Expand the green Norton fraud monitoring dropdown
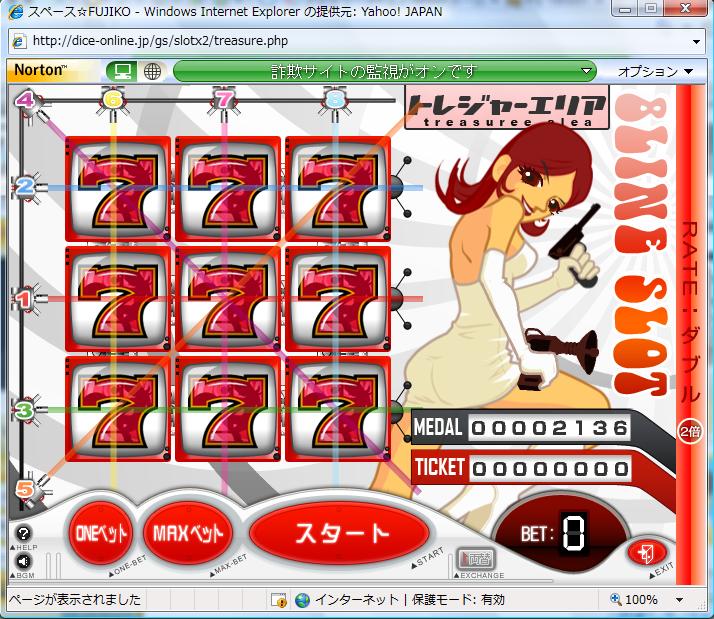The width and height of the screenshot is (714, 619). [x=587, y=72]
